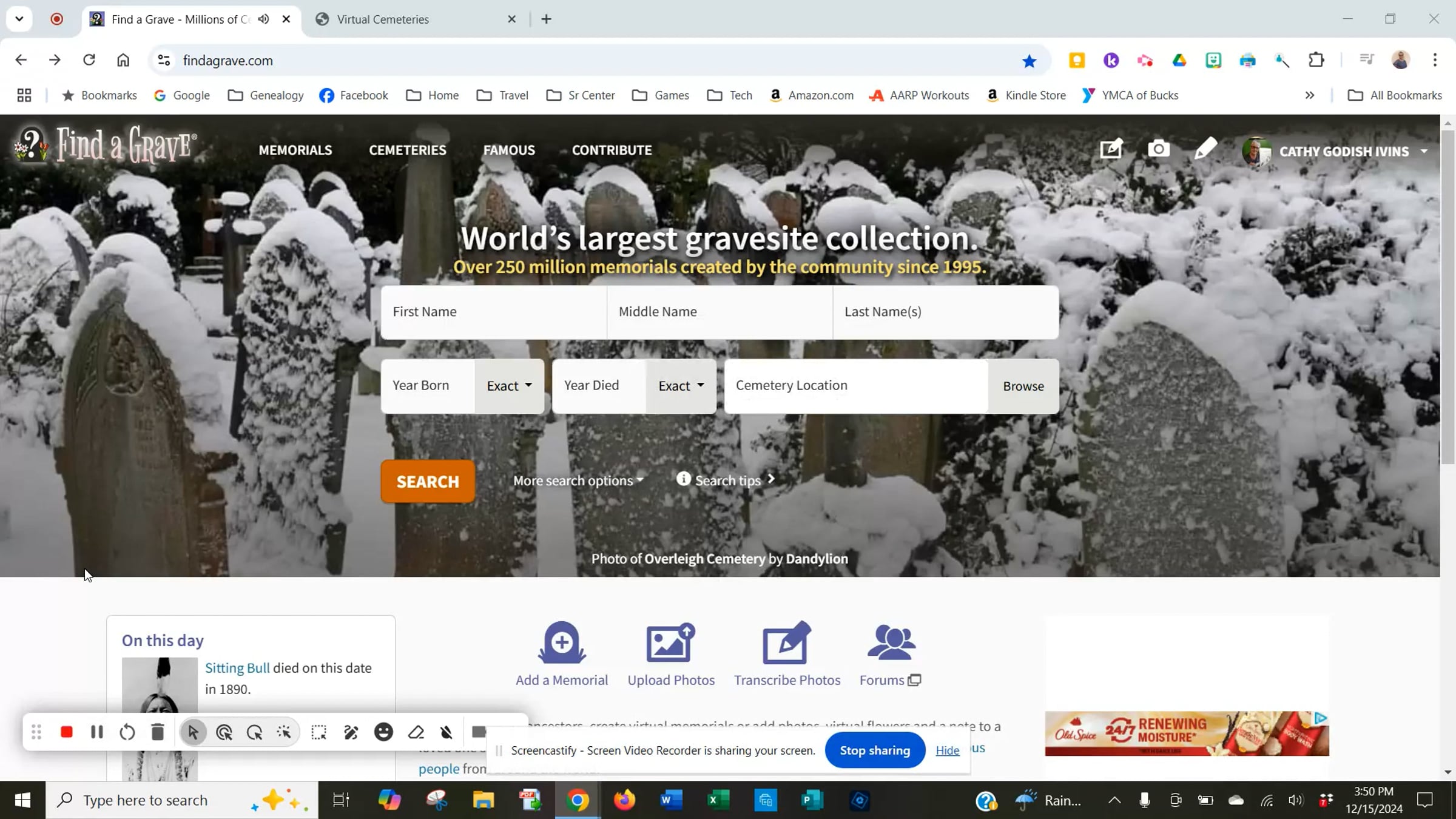Image resolution: width=1456 pixels, height=819 pixels.
Task: Open the CONTRIBUTE menu
Action: (x=612, y=150)
